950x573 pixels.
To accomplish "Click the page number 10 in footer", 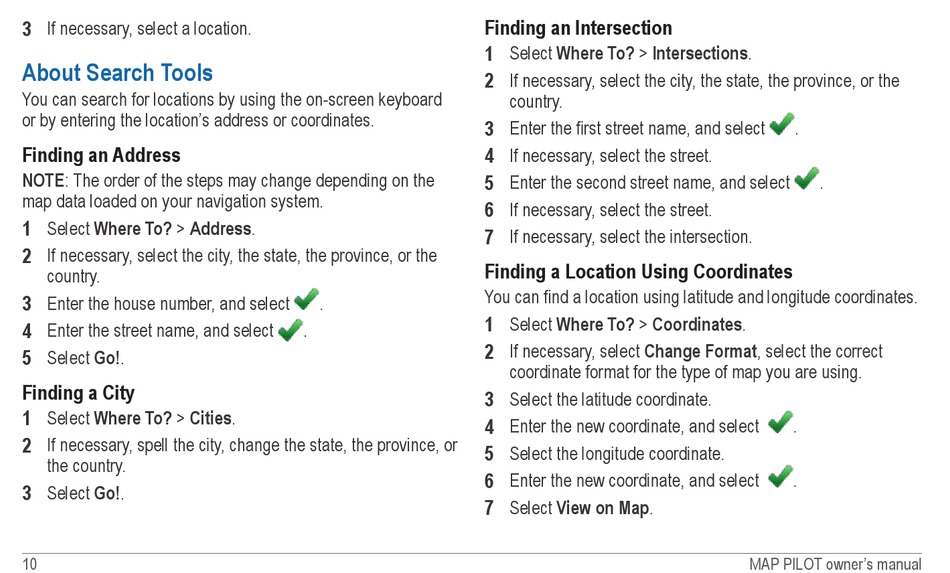I will tap(30, 565).
